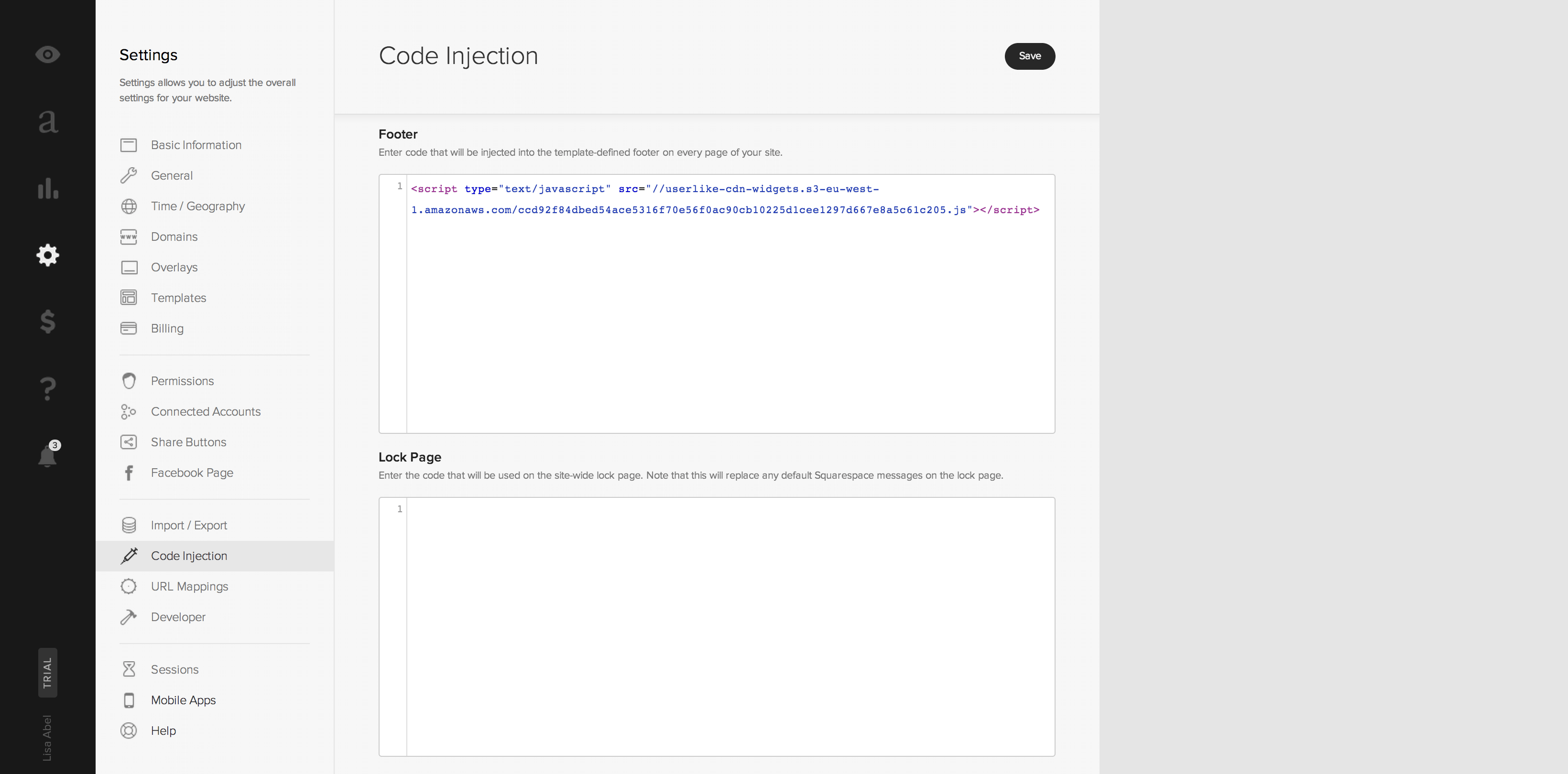Screen dimensions: 1568x774
Task: Click the Domains www icon
Action: click(x=129, y=236)
